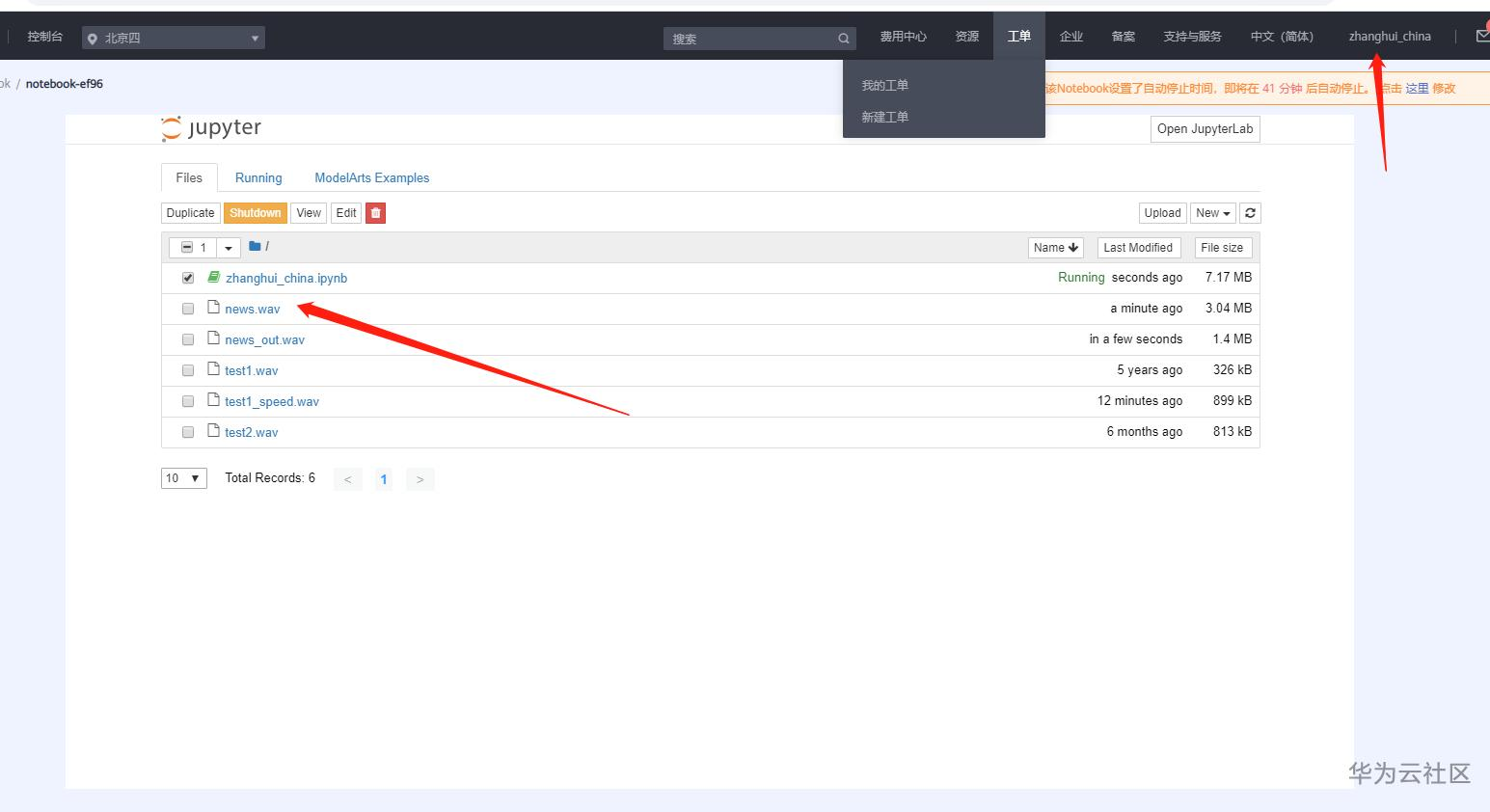Screen dimensions: 1490x812
Task: Check the news.wav checkbox
Action: point(188,309)
